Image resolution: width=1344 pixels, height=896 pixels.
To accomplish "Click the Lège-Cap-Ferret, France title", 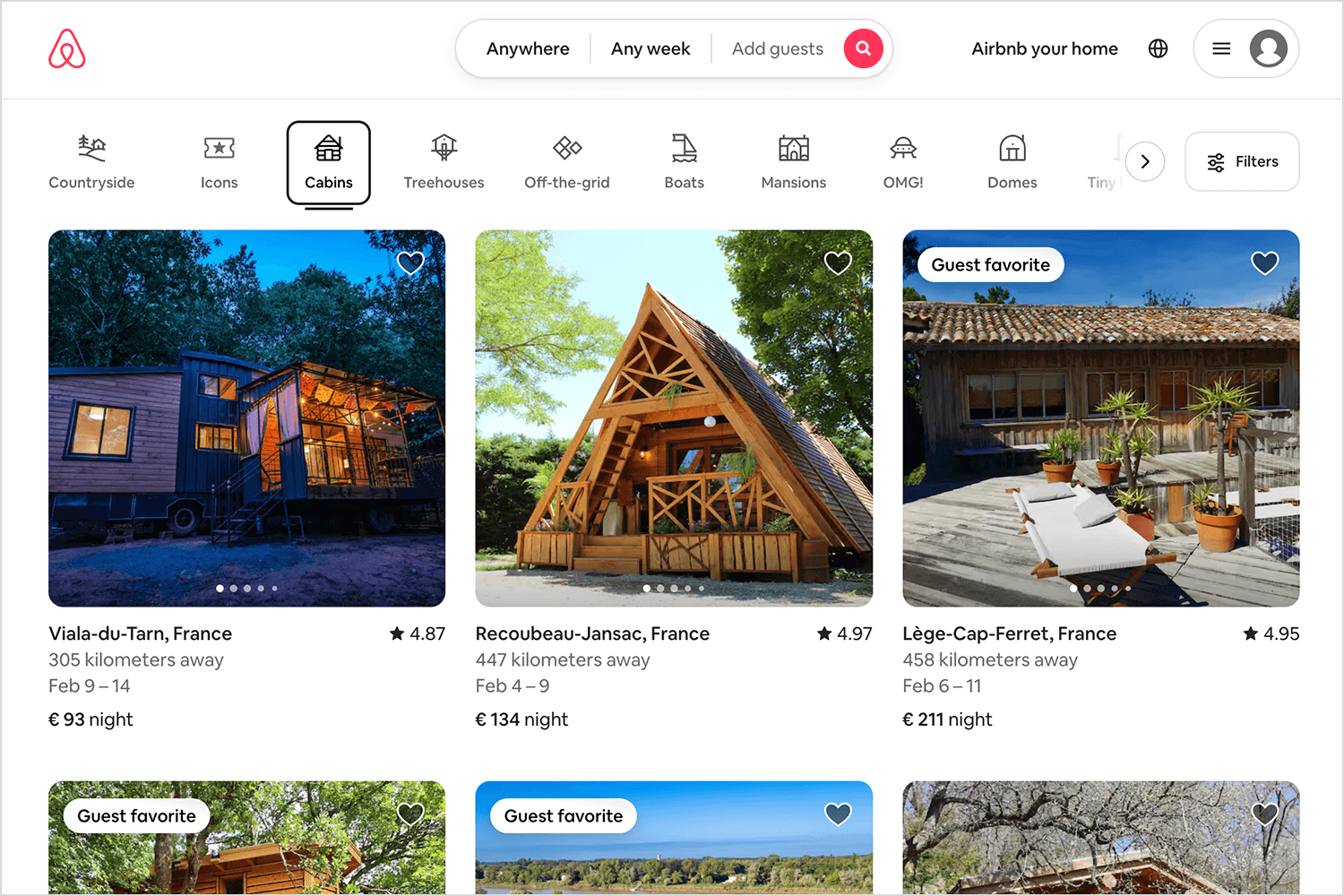I will click(x=1010, y=633).
